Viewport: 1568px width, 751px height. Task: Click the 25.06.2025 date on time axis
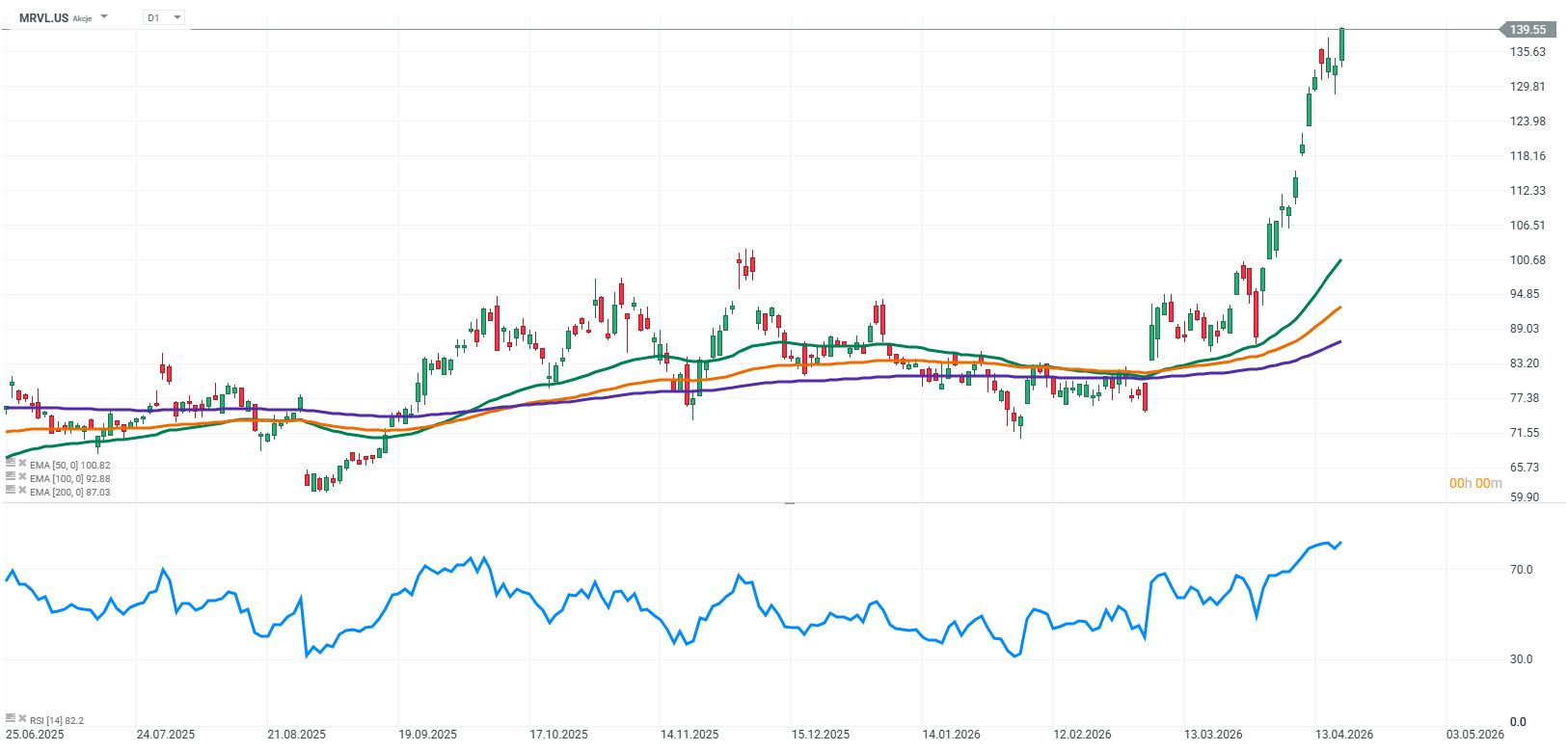35,735
